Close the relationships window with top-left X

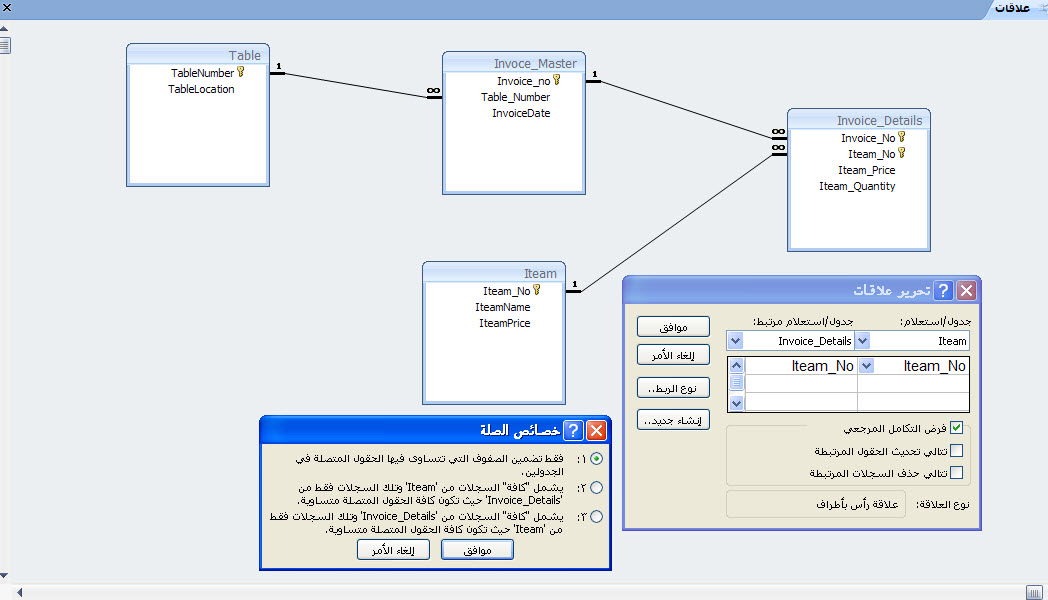7,8
